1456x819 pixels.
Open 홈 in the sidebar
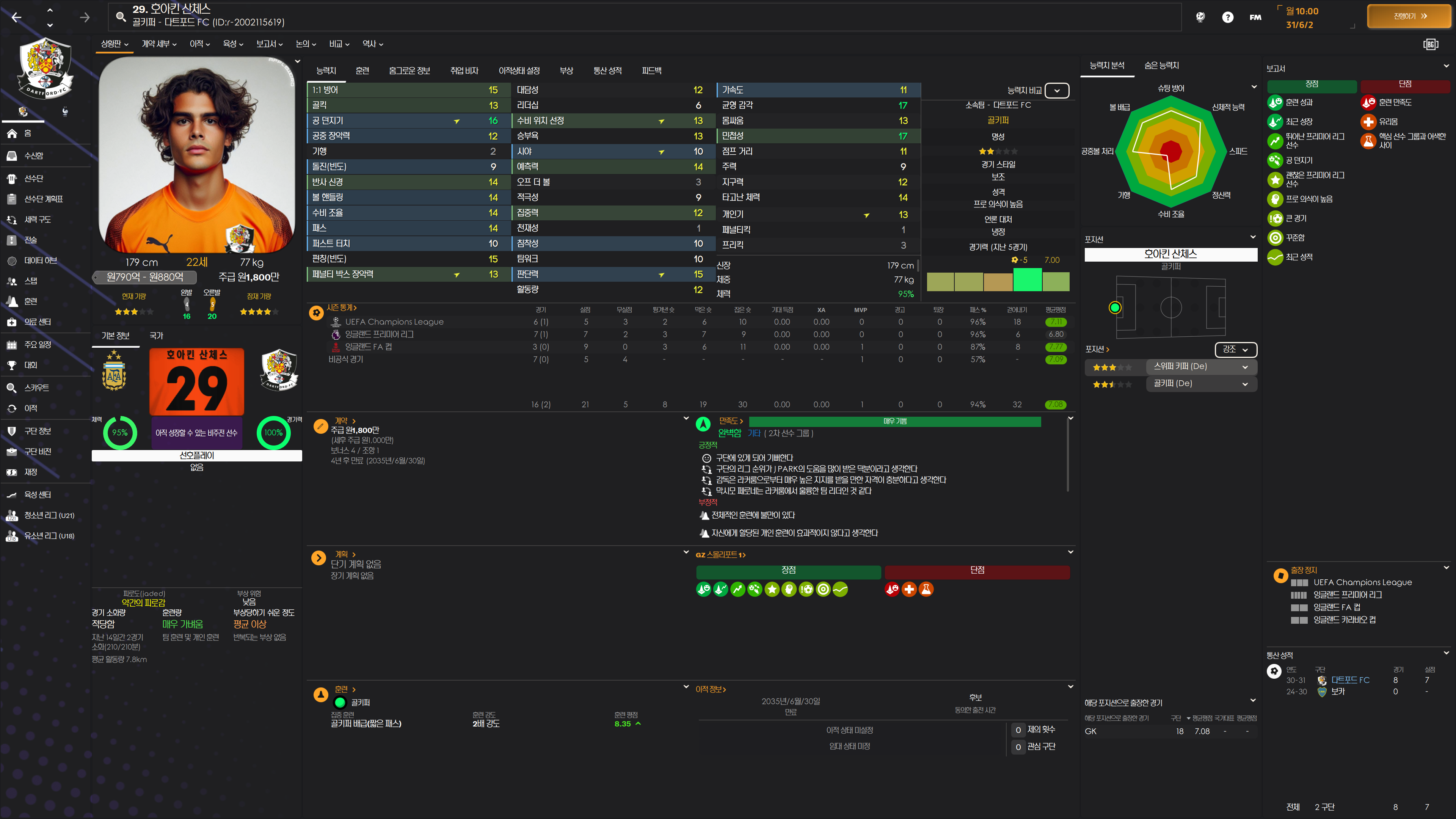45,133
